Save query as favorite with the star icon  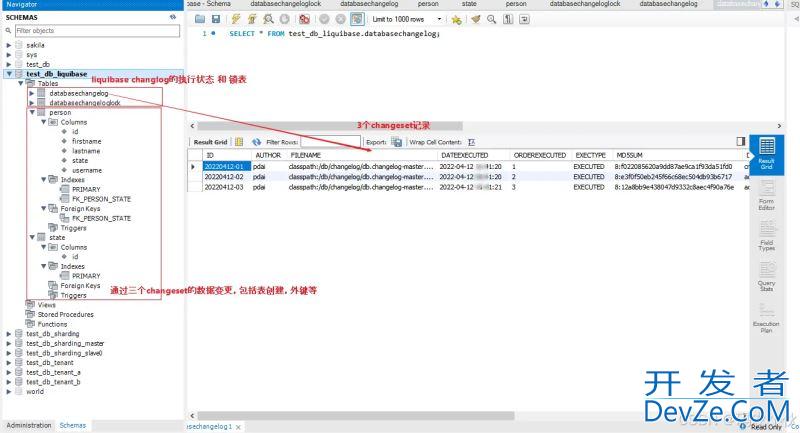click(456, 19)
